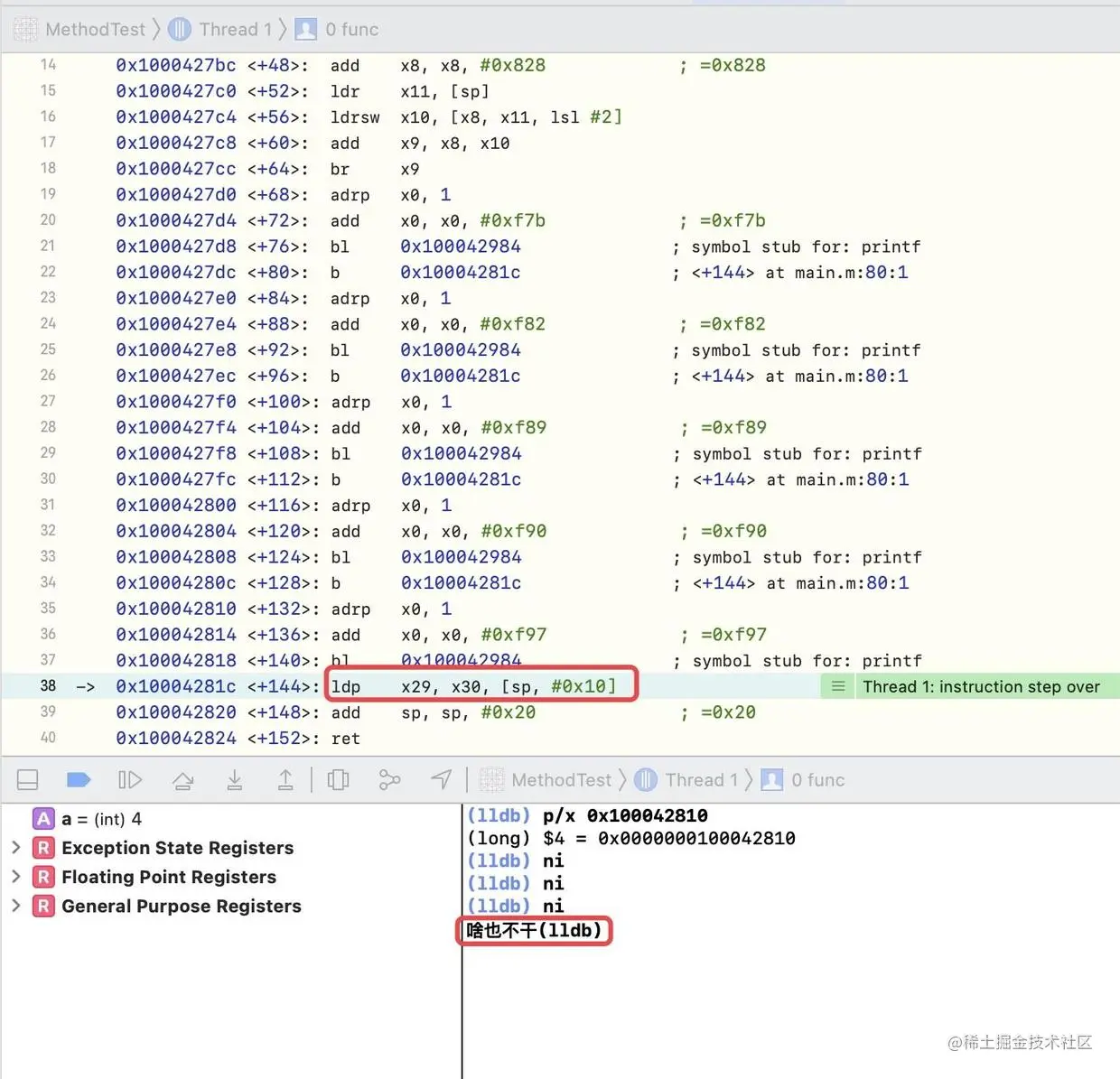Open Thread 1 in the debug bar breadcrumb
This screenshot has width=1120, height=1079.
[x=701, y=780]
